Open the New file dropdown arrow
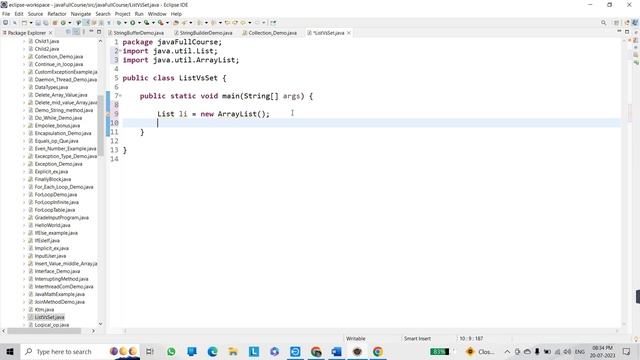 click(31, 22)
